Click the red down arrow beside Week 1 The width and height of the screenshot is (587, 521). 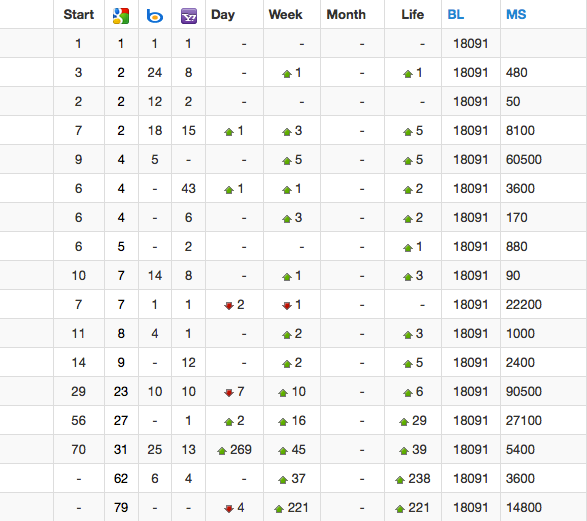287,306
